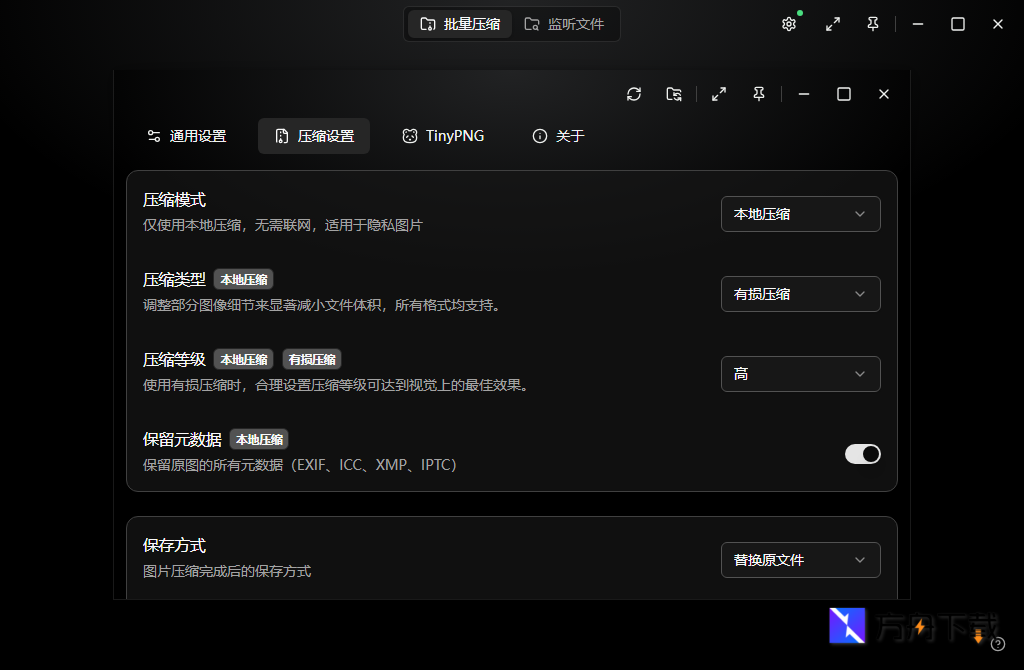This screenshot has width=1024, height=670.
Task: Switch to the TinyPNG tab
Action: pyautogui.click(x=443, y=135)
